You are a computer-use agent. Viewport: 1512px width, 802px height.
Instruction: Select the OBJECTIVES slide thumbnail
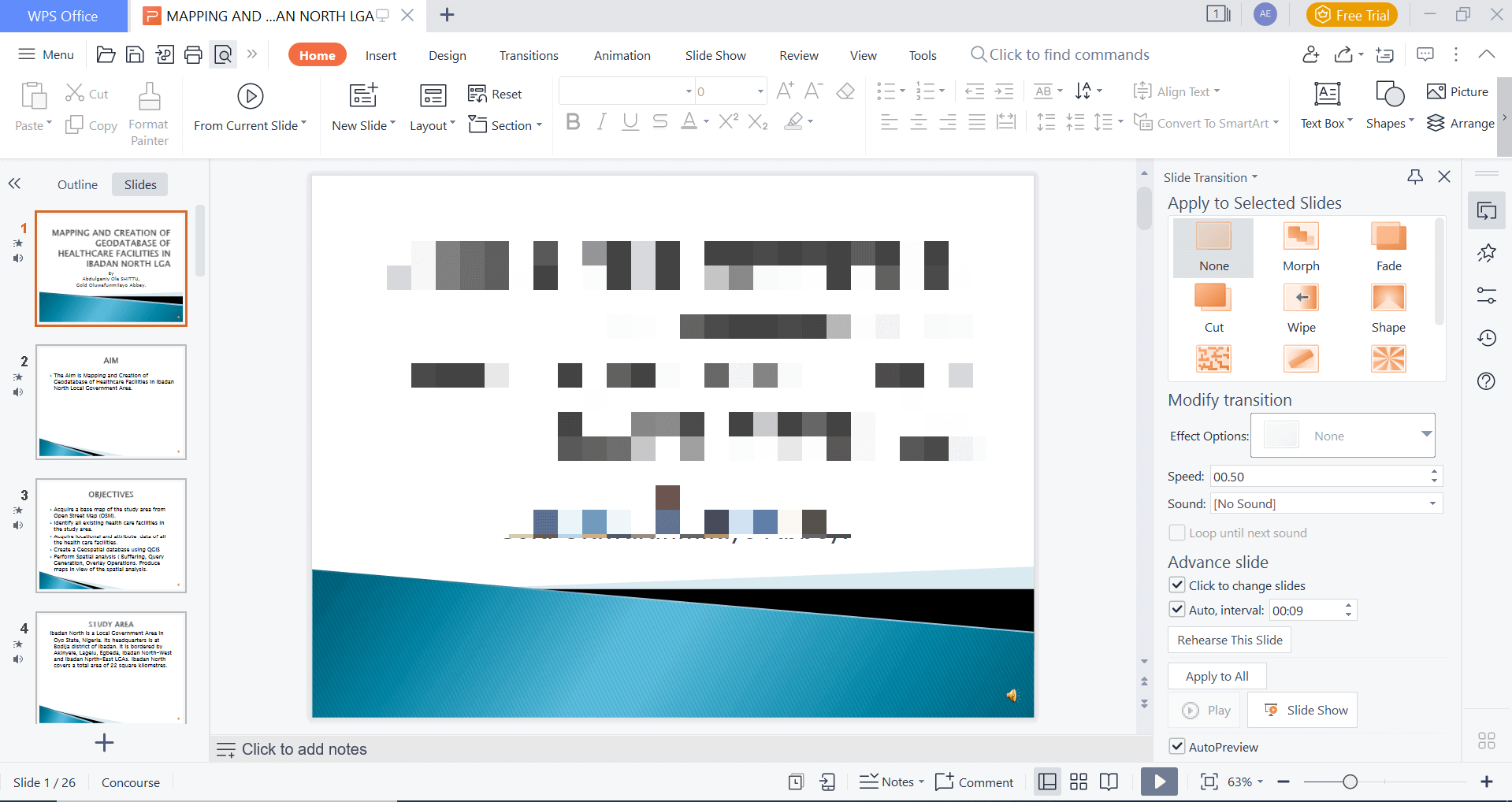coord(110,536)
